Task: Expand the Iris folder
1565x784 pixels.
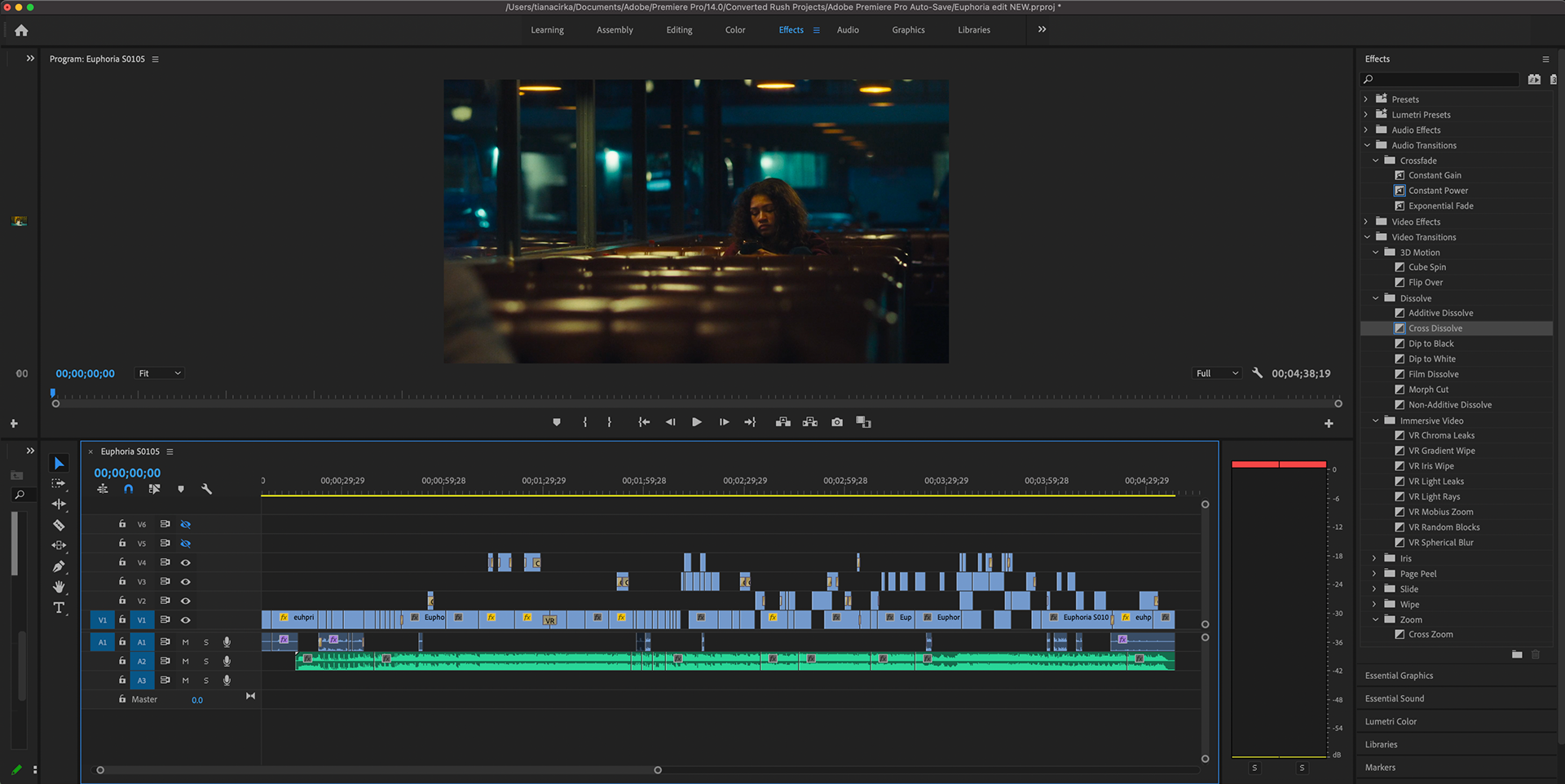Action: point(1375,558)
